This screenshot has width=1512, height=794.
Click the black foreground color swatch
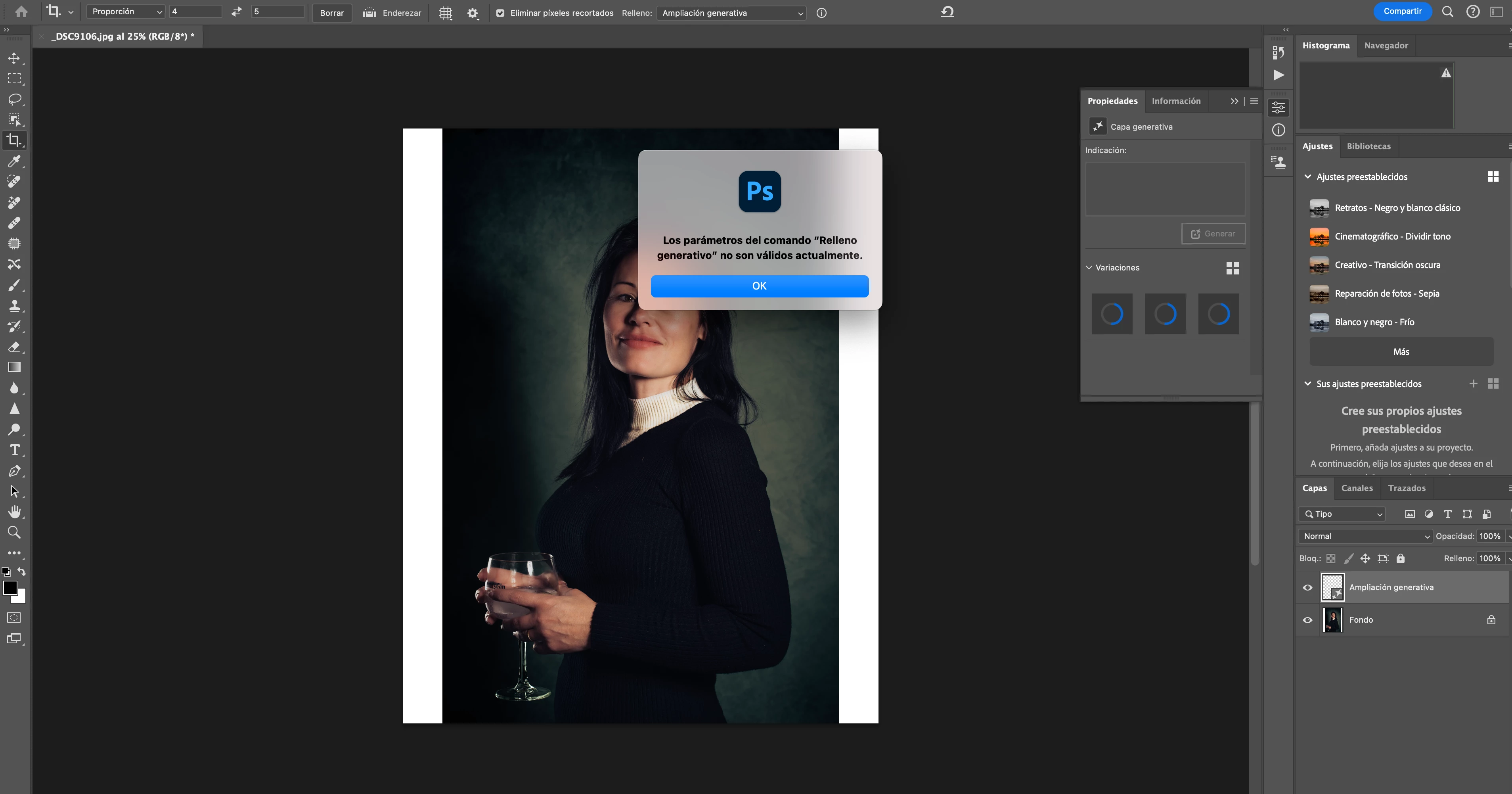pos(10,588)
